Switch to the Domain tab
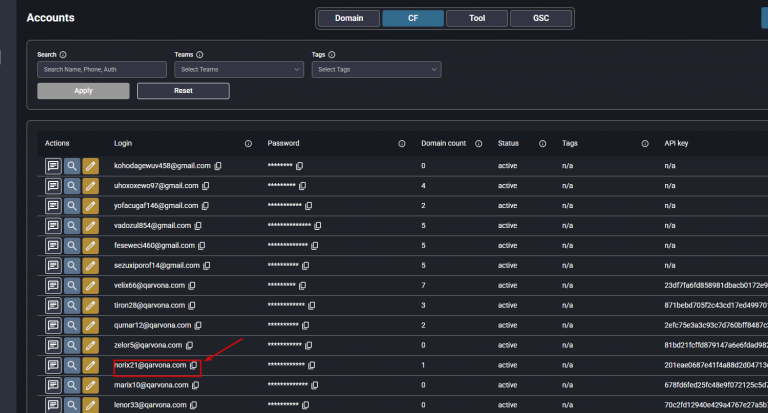This screenshot has width=768, height=413. (349, 18)
